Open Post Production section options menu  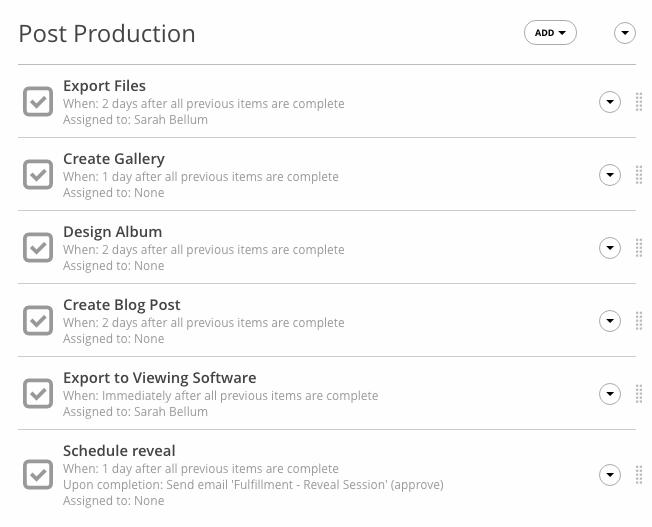(625, 33)
